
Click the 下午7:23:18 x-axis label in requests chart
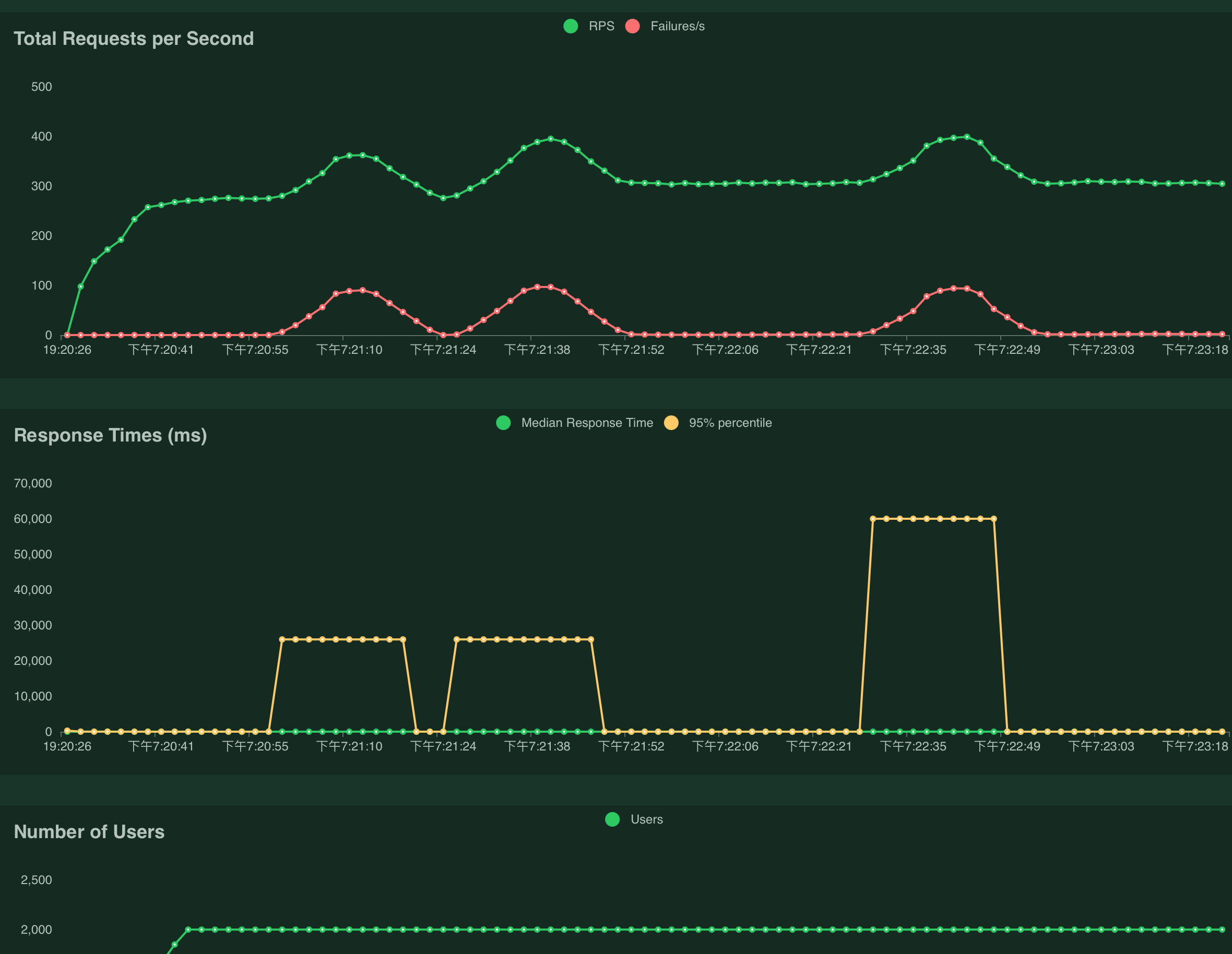[x=1195, y=350]
